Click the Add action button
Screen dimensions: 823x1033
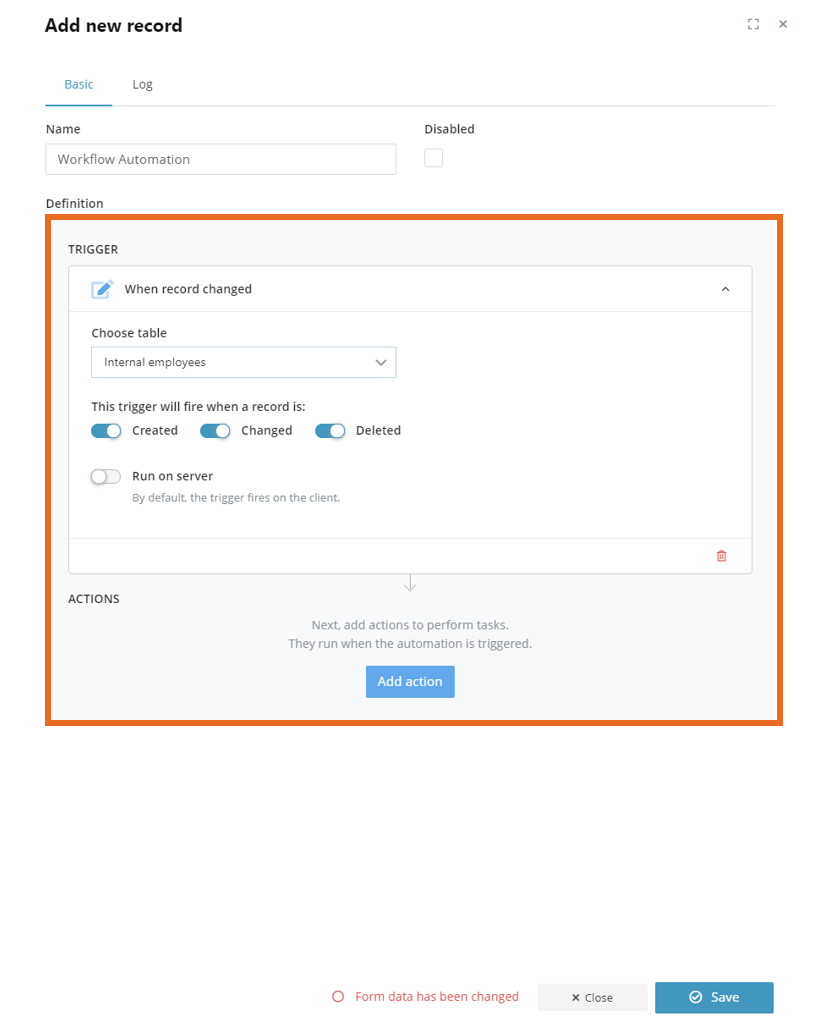click(410, 682)
